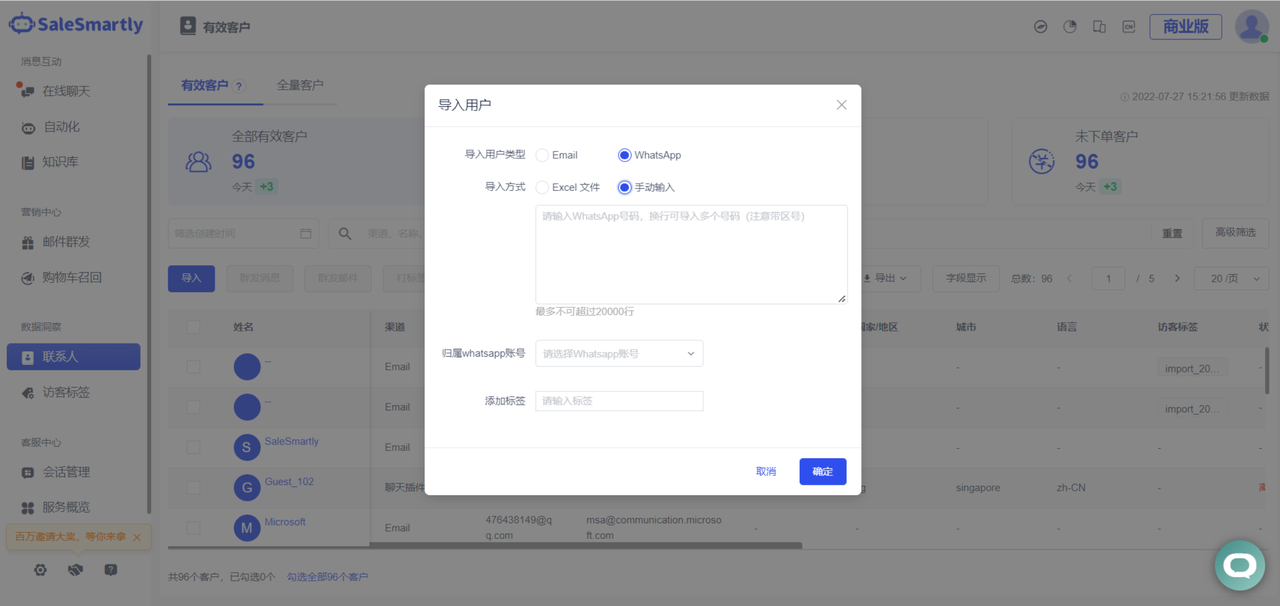
Task: Click the SaleSmartly robot logo
Action: [x=21, y=24]
